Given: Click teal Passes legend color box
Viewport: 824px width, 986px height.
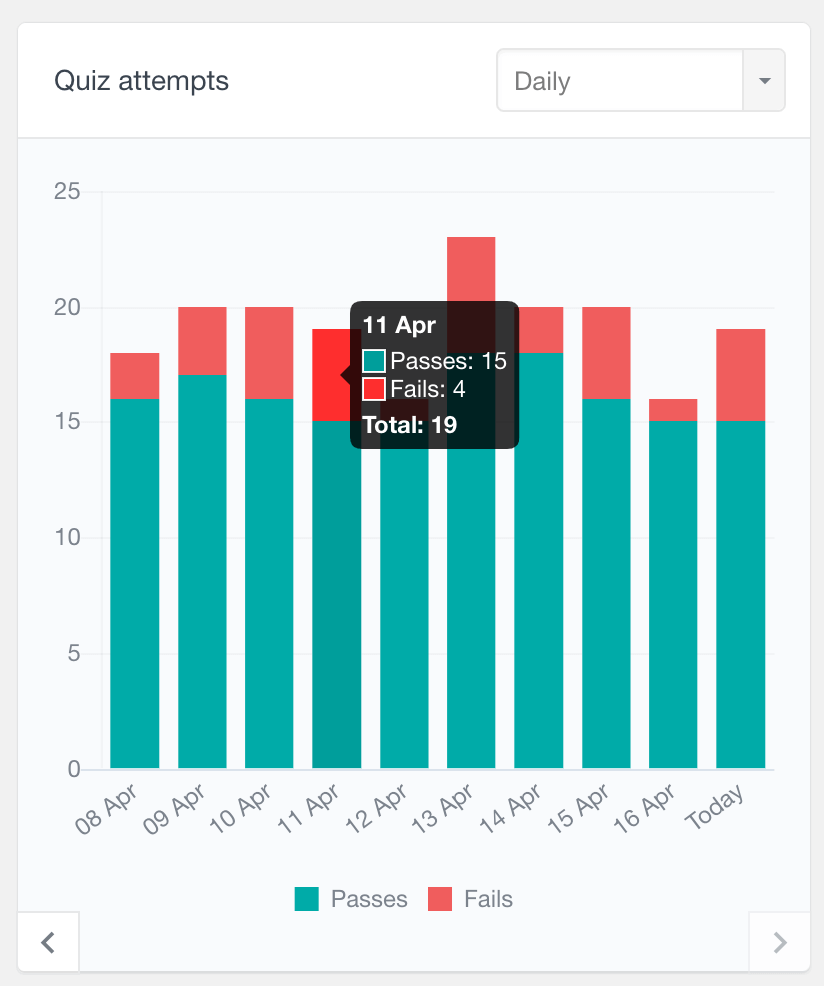Looking at the screenshot, I should pyautogui.click(x=306, y=899).
